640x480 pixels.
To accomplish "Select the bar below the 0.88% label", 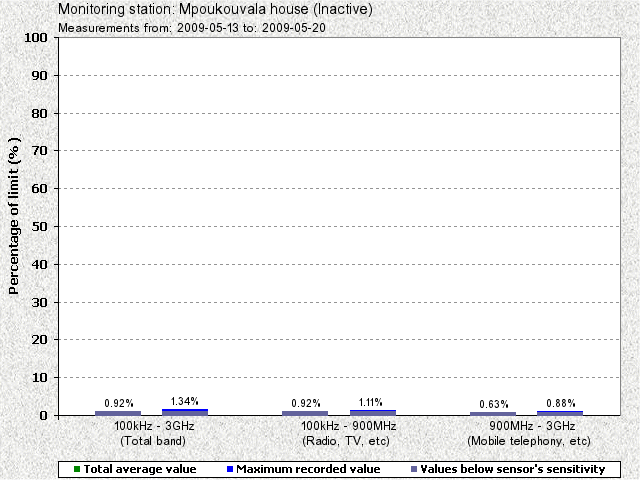I will [x=560, y=413].
